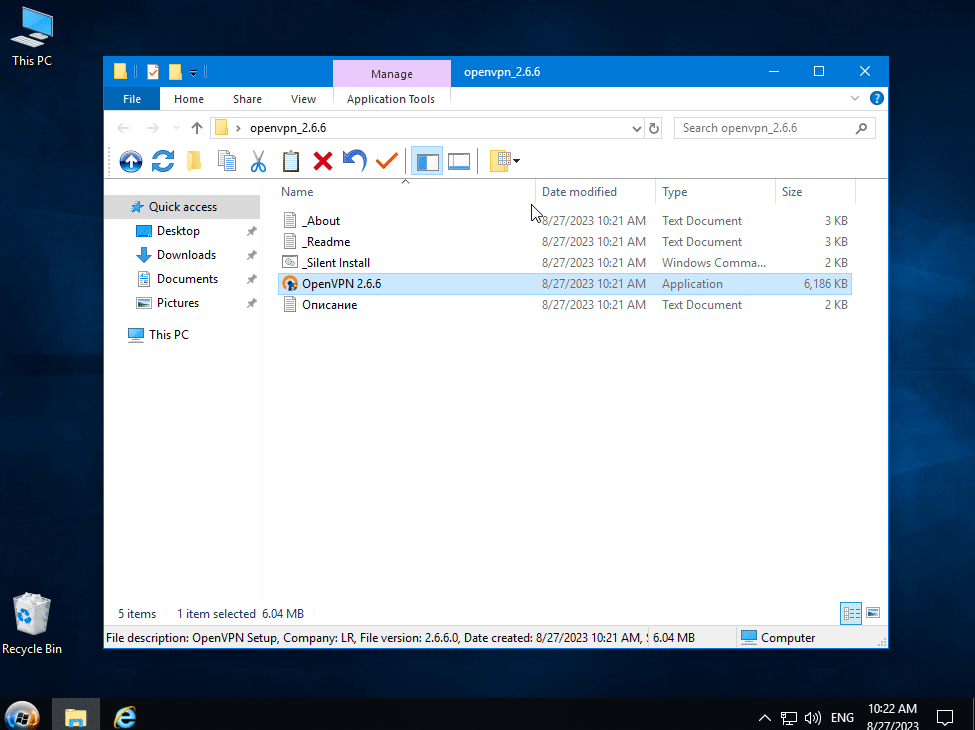
Task: Toggle the navigation pane toolbar button
Action: tap(427, 161)
